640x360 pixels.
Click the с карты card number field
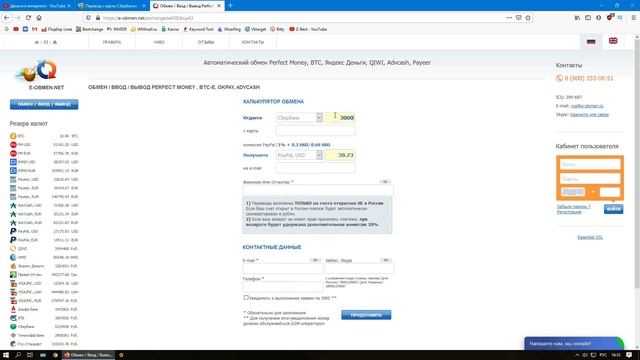pos(316,131)
